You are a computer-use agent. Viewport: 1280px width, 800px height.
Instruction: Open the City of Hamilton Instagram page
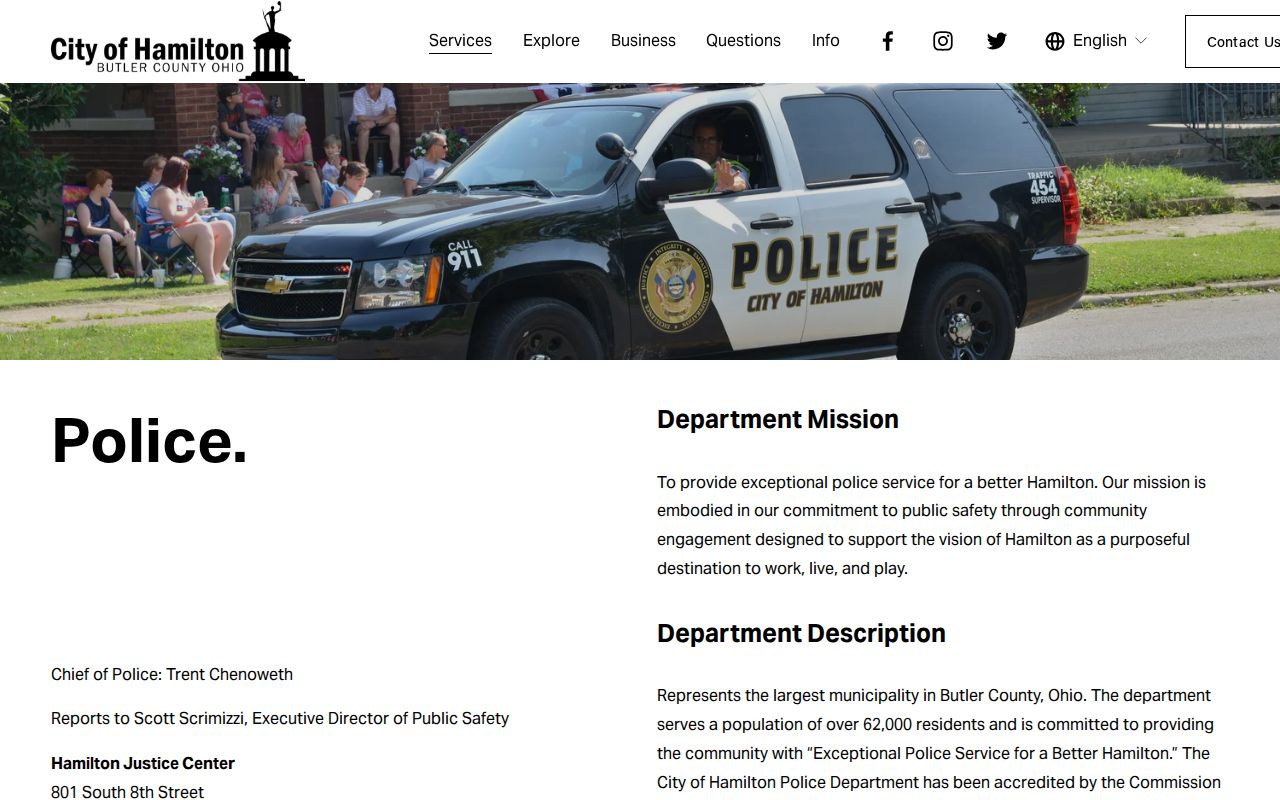pos(942,41)
